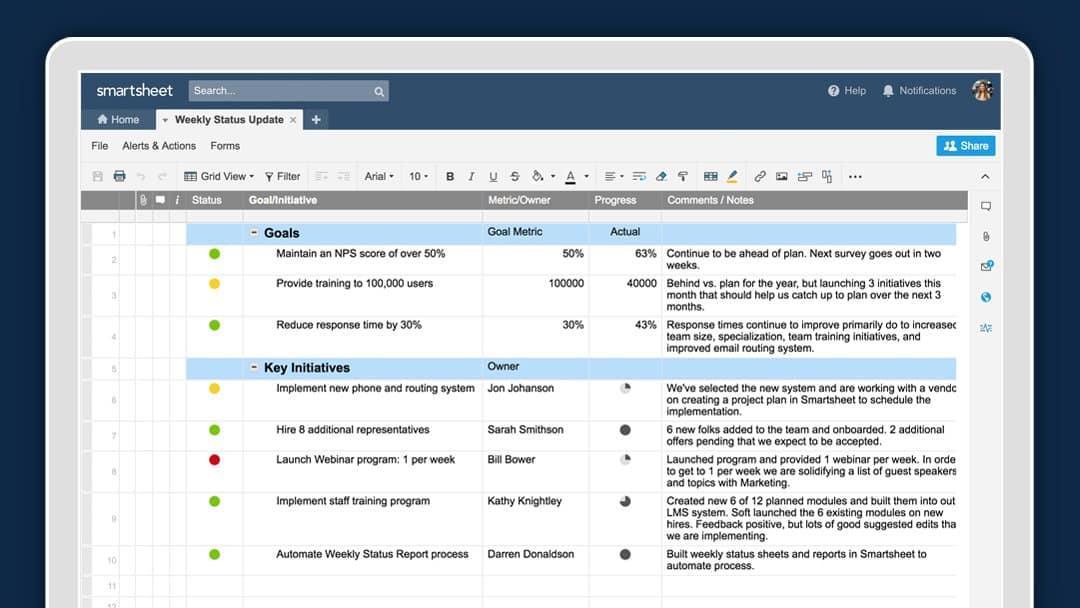The width and height of the screenshot is (1080, 608).
Task: Toggle underline formatting
Action: point(493,176)
